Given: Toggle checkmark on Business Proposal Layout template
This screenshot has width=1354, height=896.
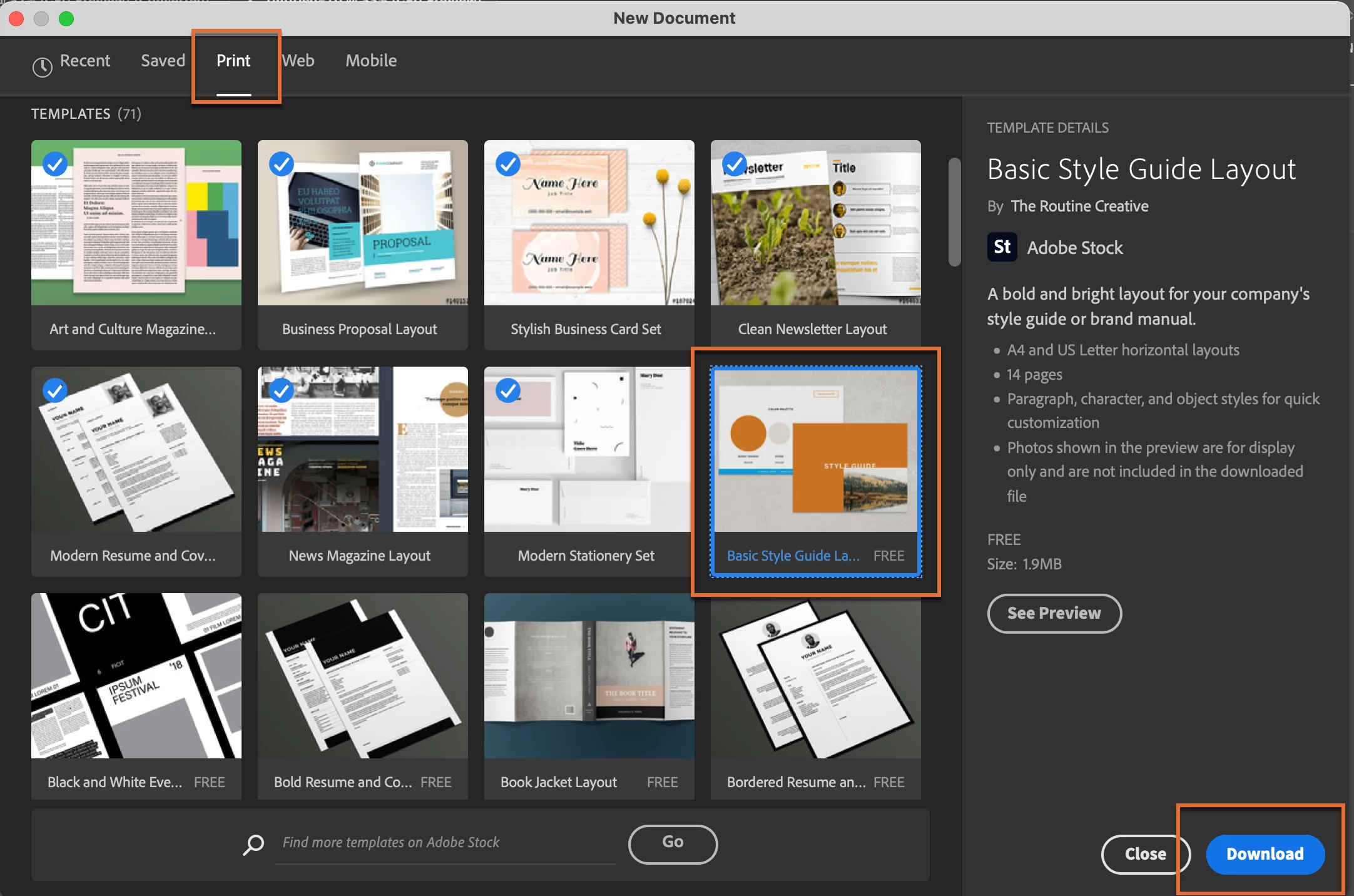Looking at the screenshot, I should click(x=282, y=165).
